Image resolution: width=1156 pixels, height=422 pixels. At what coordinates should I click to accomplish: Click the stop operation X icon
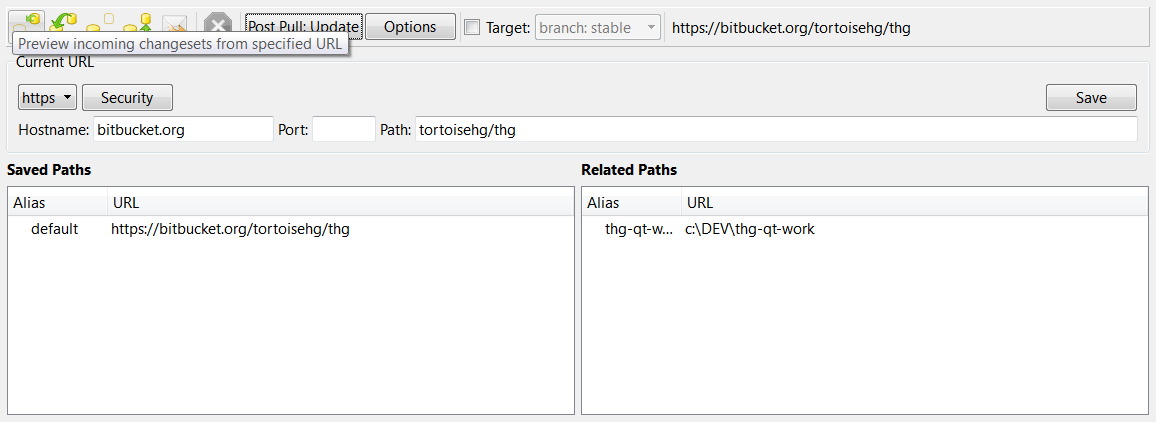coord(217,24)
